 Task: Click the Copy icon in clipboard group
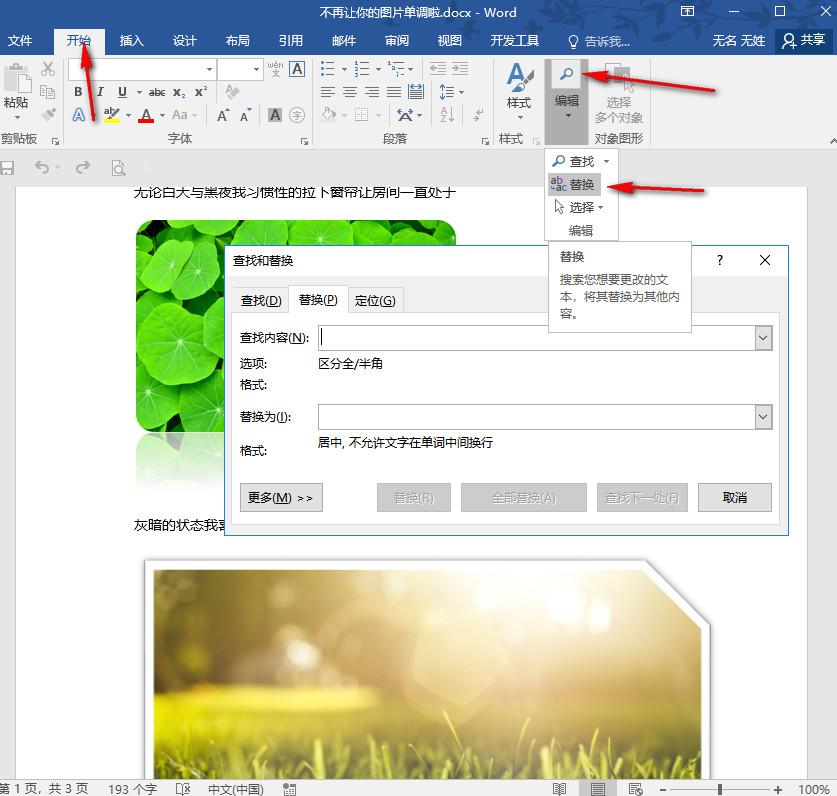click(48, 92)
